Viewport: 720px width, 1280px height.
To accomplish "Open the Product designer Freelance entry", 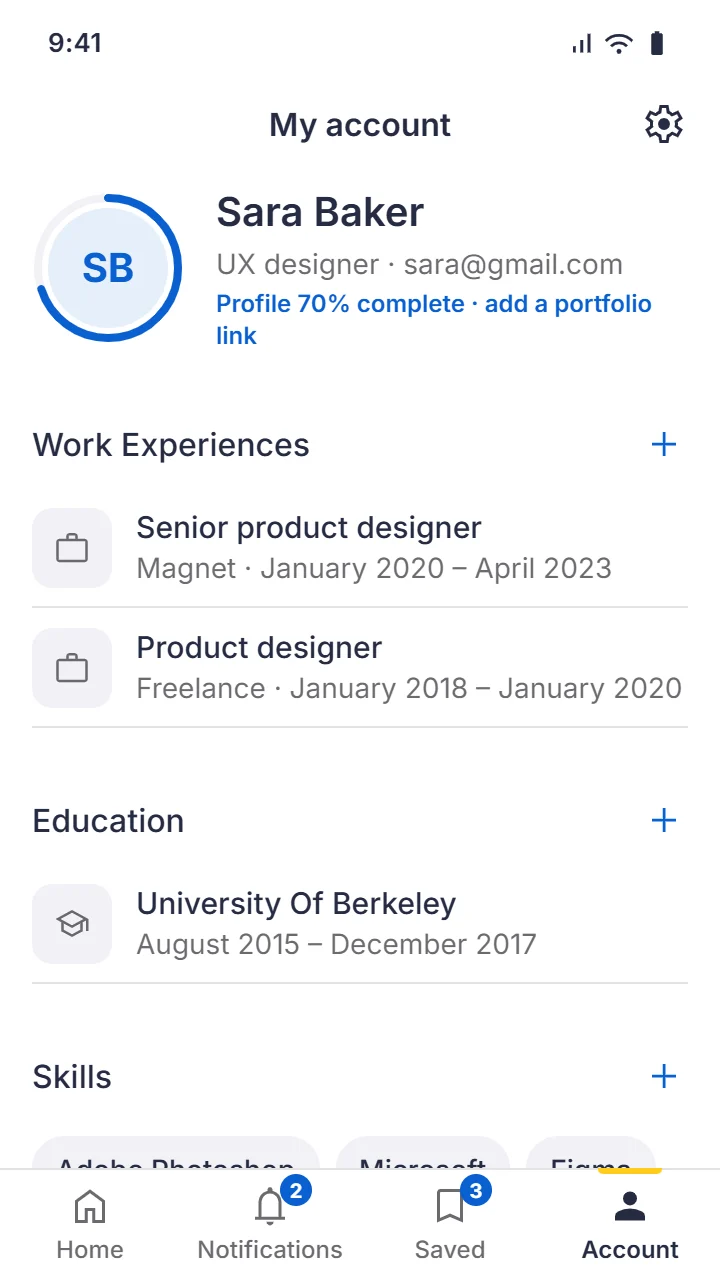I will 360,668.
